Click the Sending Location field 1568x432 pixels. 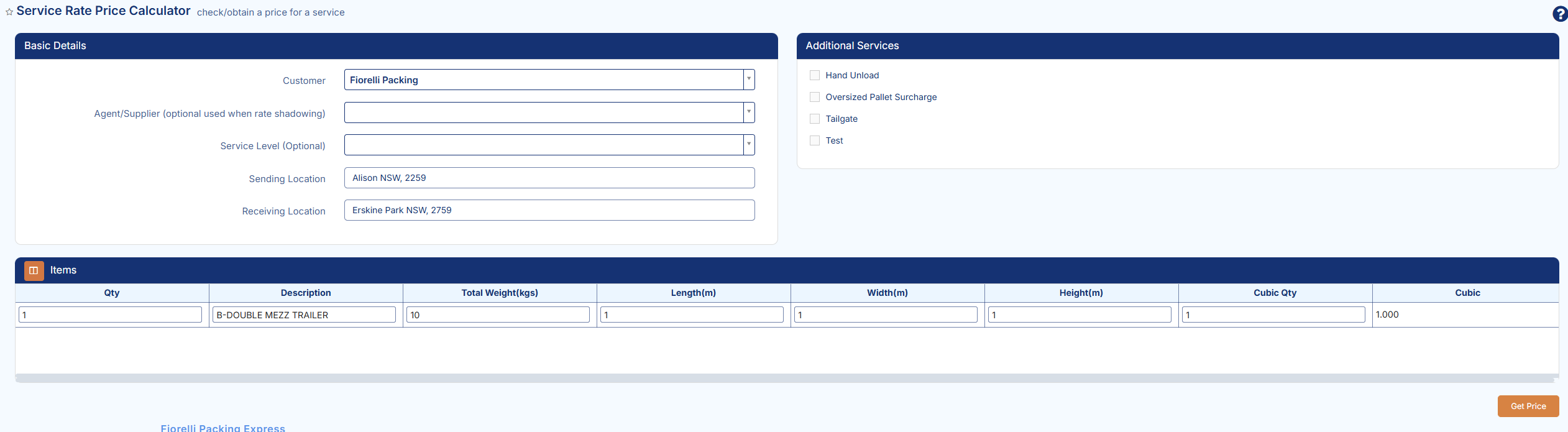549,178
